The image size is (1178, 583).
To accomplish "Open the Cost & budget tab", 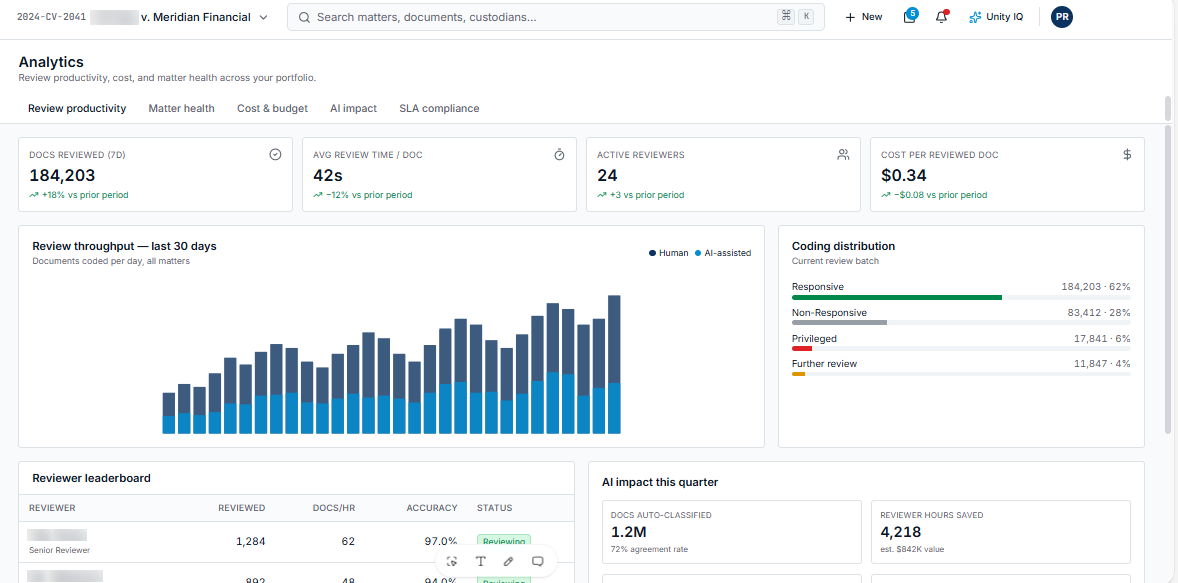I will point(272,108).
